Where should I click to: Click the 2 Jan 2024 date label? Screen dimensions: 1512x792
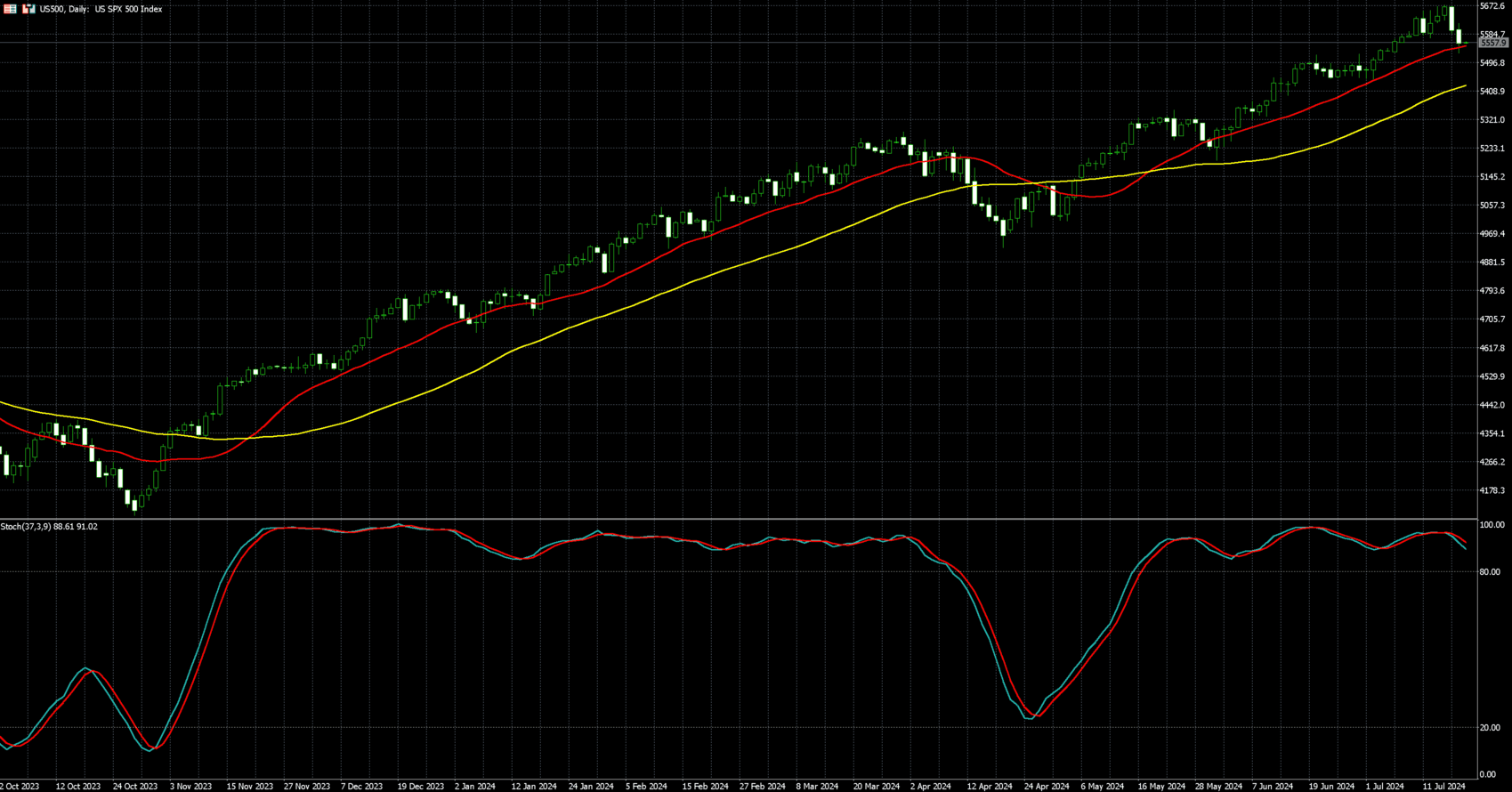[474, 787]
